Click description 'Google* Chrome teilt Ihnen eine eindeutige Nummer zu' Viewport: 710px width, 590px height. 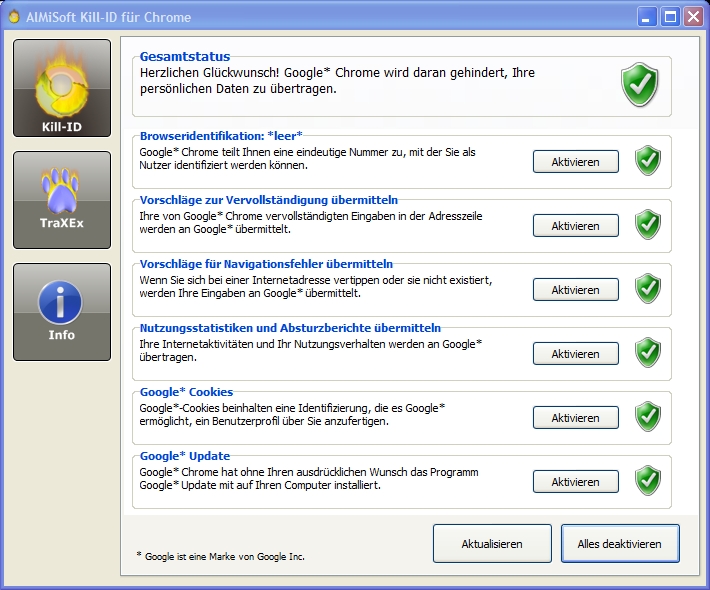coord(307,158)
